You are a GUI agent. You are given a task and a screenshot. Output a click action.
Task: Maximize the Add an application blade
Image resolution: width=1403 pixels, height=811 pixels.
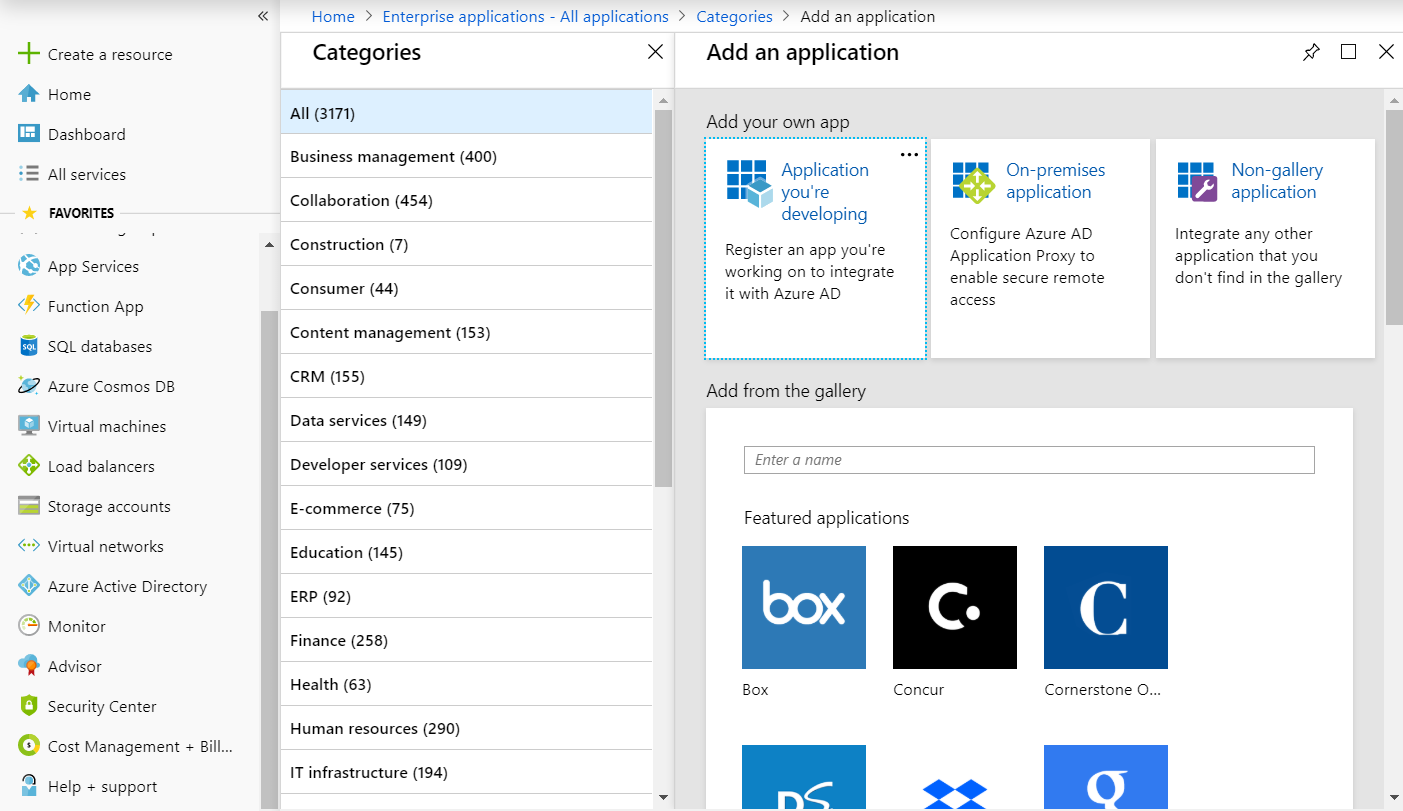pos(1348,52)
